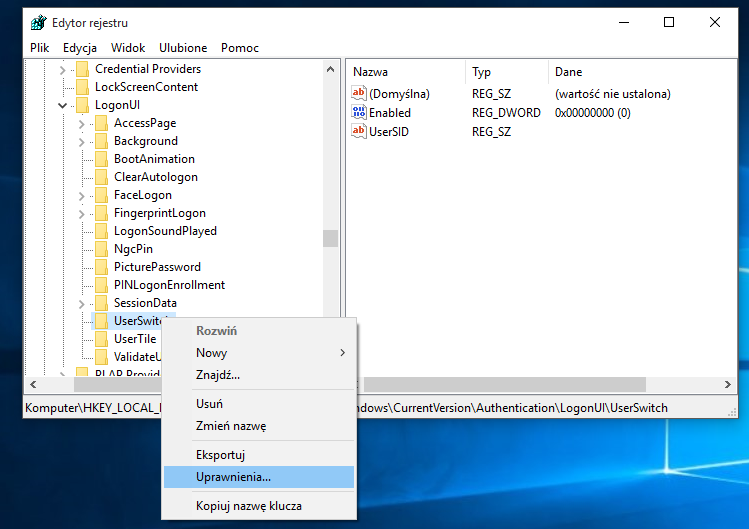Select the UserTile key label
This screenshot has height=529, width=749.
(x=135, y=339)
